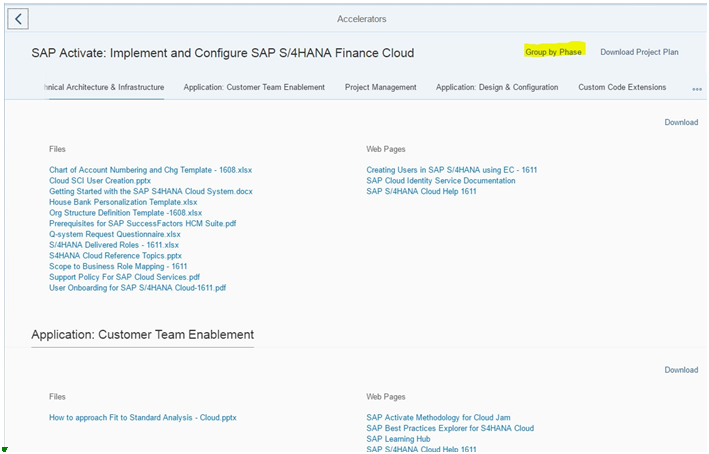Open SAP Activate Methodology for Cloud Jam
Image resolution: width=709 pixels, height=454 pixels.
click(x=438, y=417)
